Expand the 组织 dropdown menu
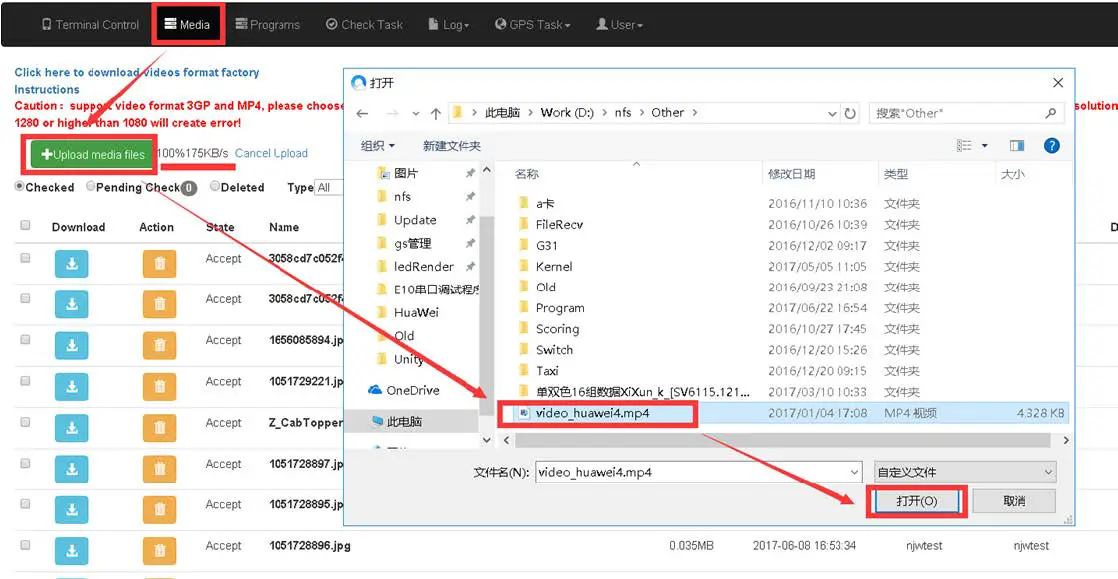Screen dimensions: 1118x579 378,145
